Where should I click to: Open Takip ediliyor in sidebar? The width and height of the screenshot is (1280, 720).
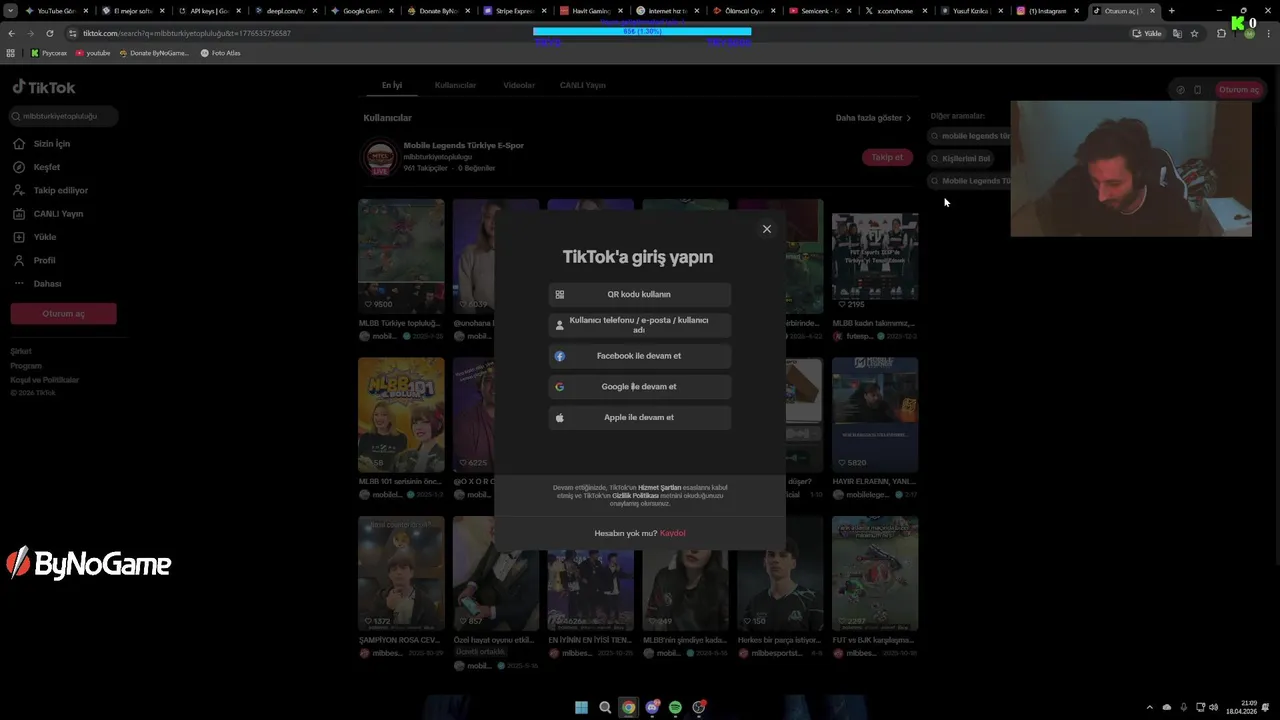coord(60,190)
